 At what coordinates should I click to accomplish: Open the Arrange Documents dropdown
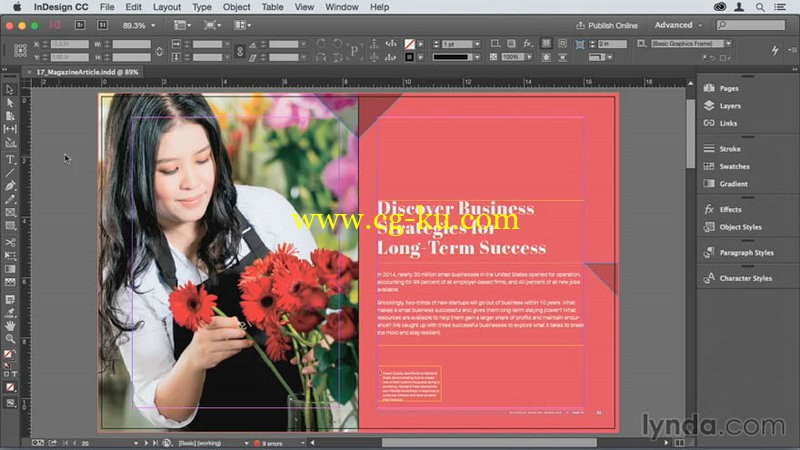pyautogui.click(x=242, y=25)
